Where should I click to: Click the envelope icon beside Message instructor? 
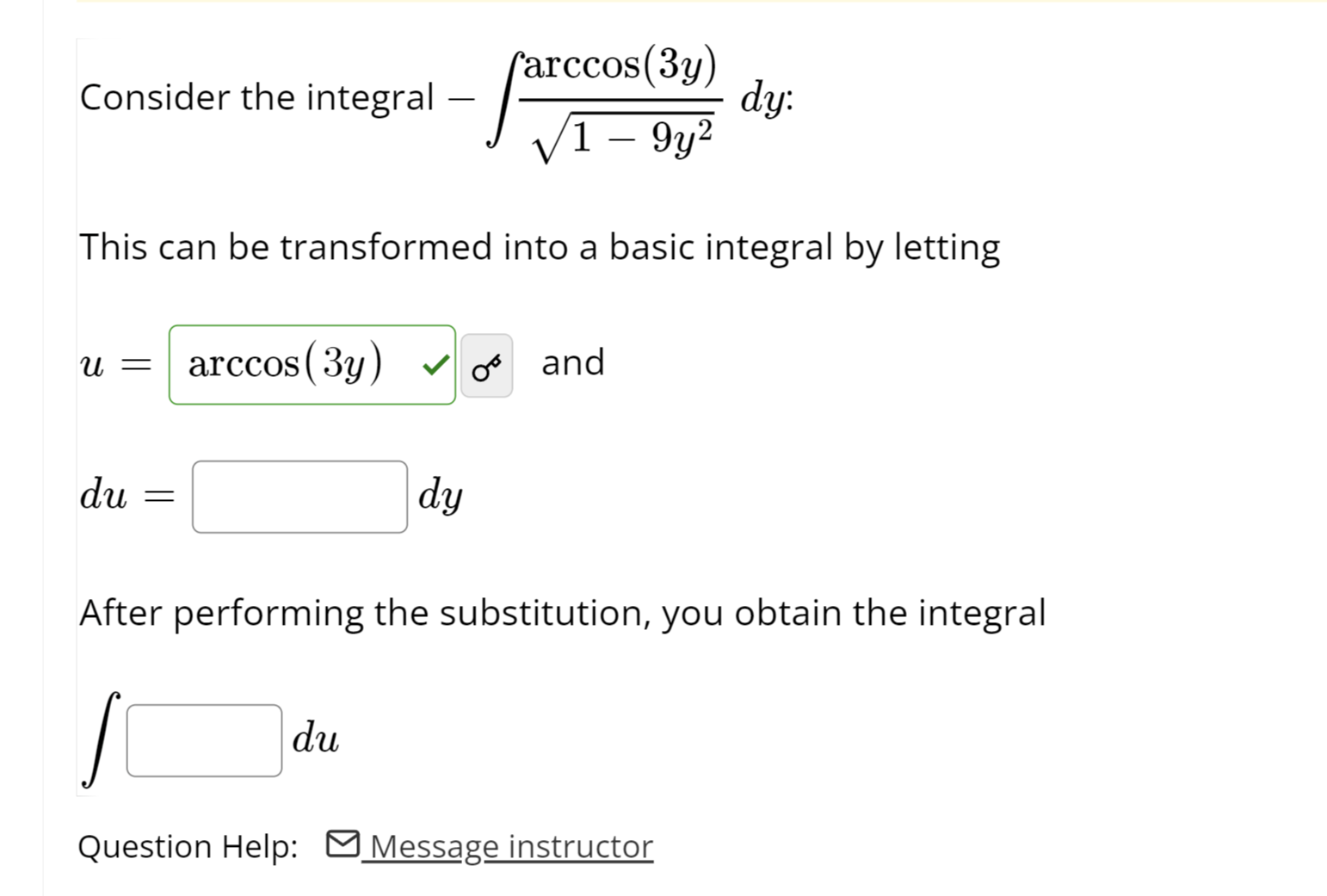point(342,844)
